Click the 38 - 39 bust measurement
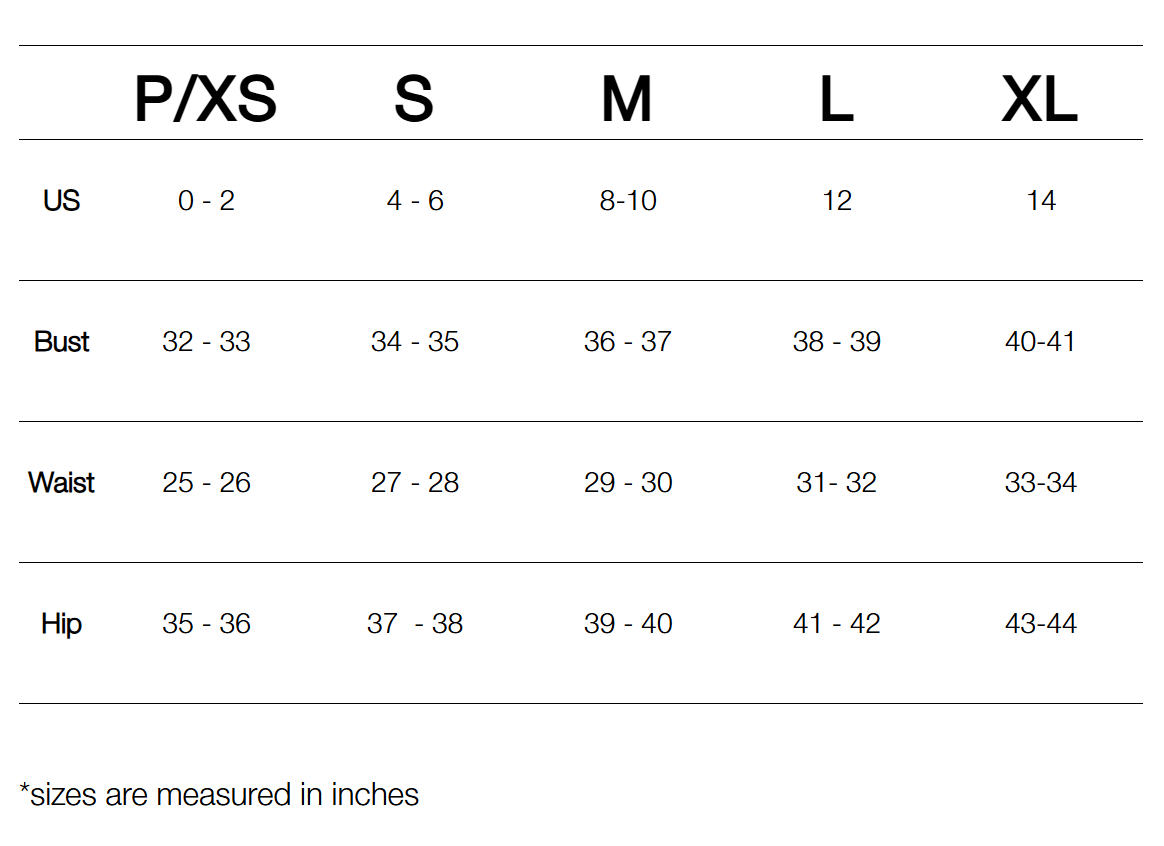This screenshot has height=846, width=1164. point(837,342)
